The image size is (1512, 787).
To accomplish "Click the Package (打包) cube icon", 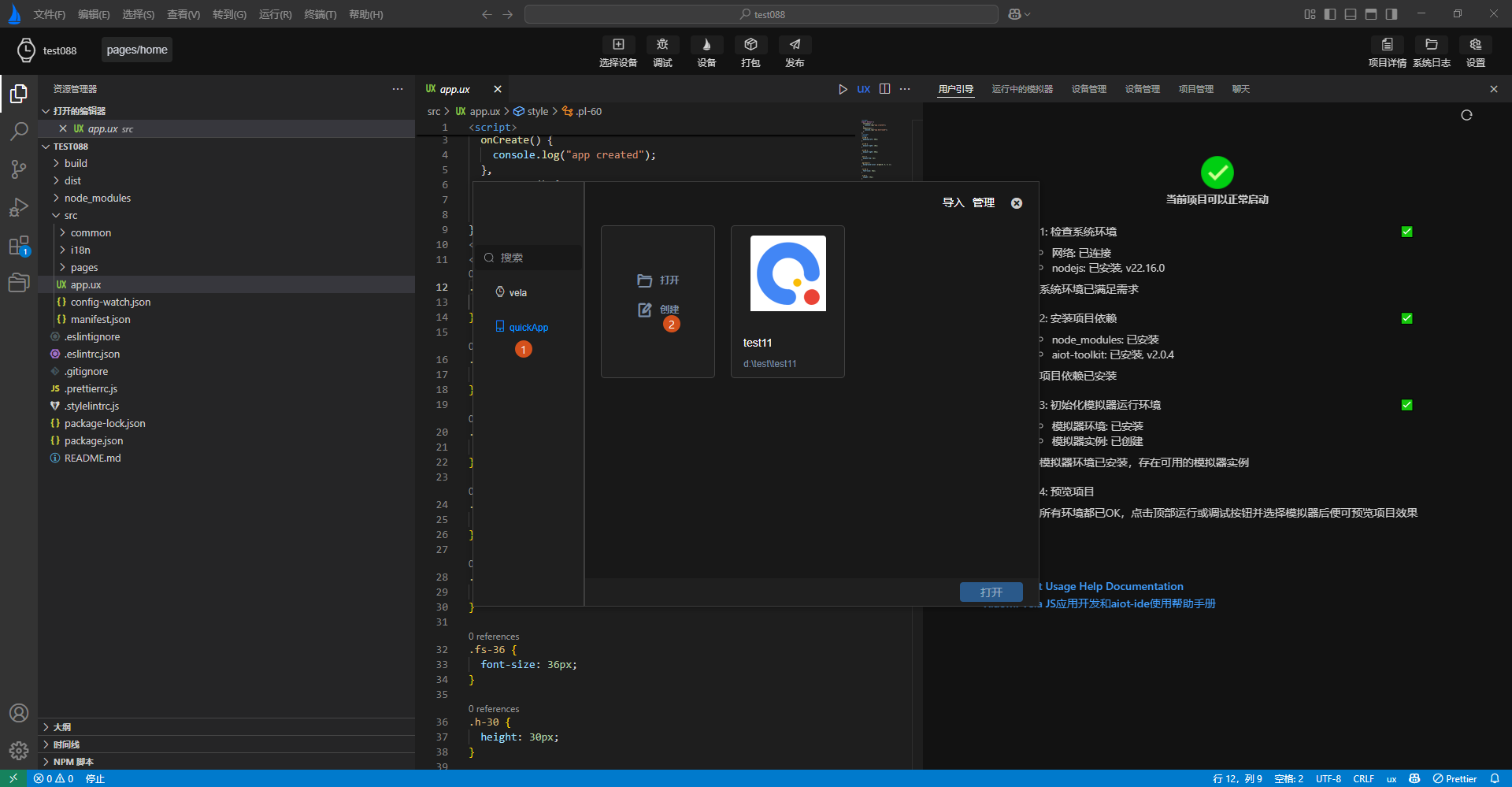I will 750,45.
